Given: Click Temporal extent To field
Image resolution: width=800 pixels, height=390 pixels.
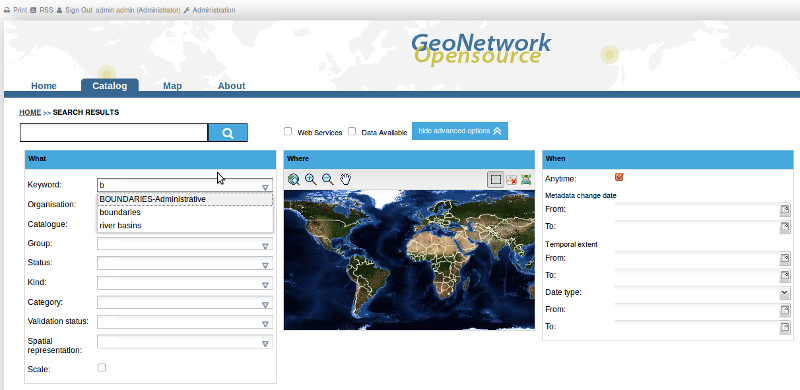Looking at the screenshot, I should point(697,276).
